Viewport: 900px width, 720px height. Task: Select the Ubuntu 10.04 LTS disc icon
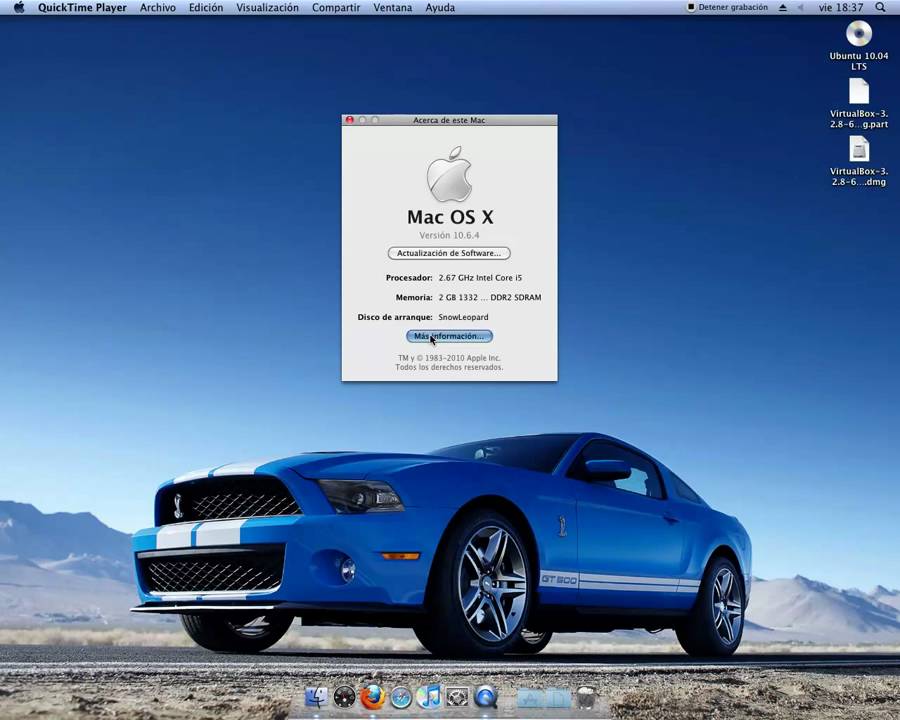click(x=859, y=34)
